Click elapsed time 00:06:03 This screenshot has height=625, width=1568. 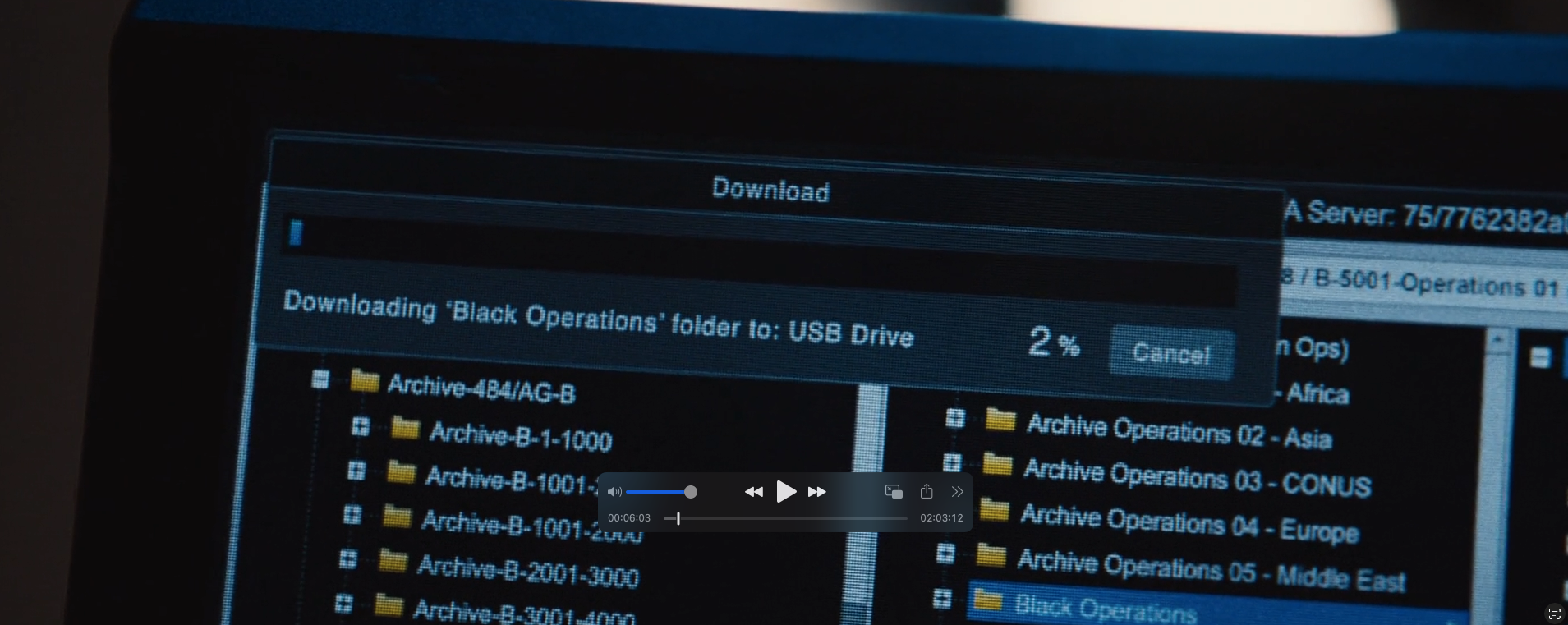(x=629, y=518)
